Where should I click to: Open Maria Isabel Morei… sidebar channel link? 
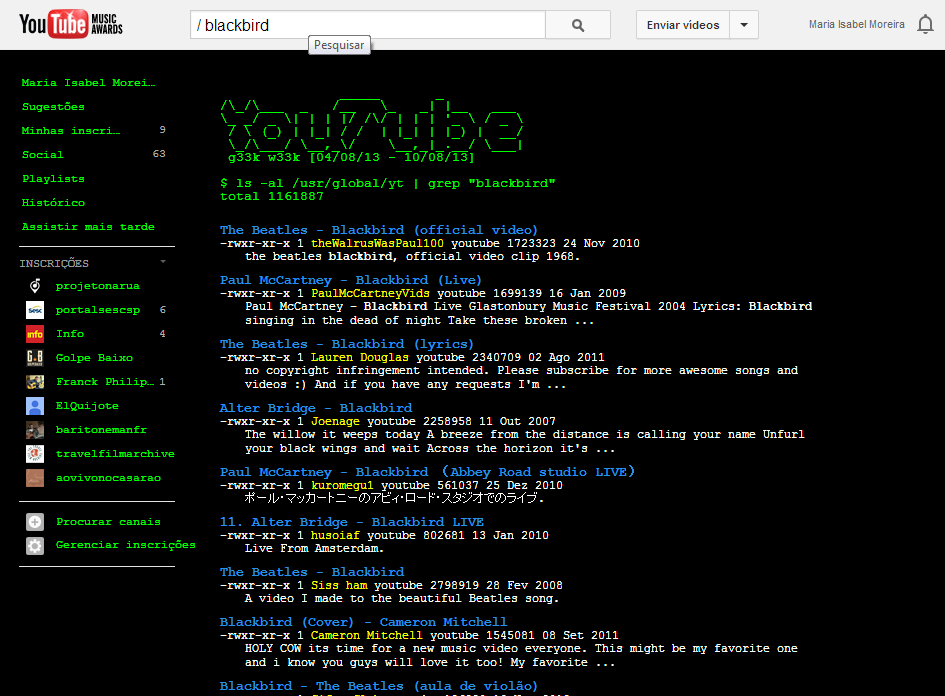coord(89,83)
